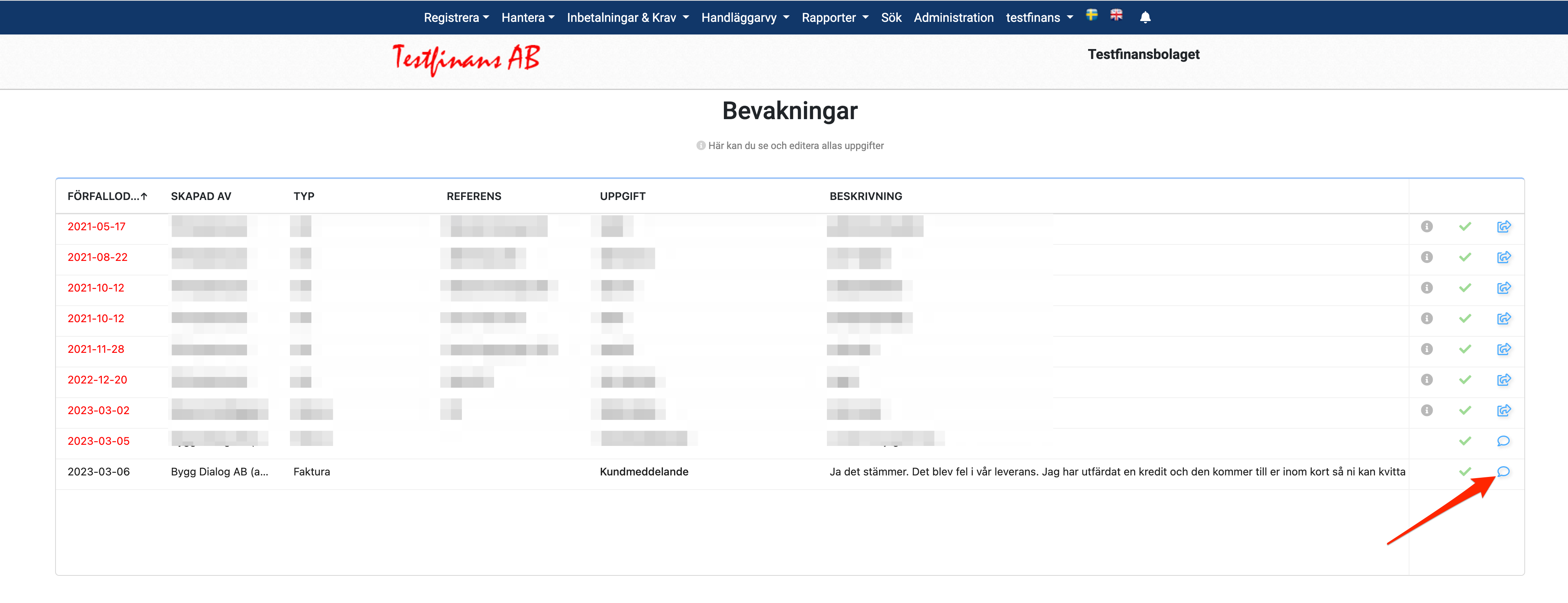Mark 2021-08-22 task done with checkmark
The width and height of the screenshot is (1568, 603).
click(x=1465, y=257)
